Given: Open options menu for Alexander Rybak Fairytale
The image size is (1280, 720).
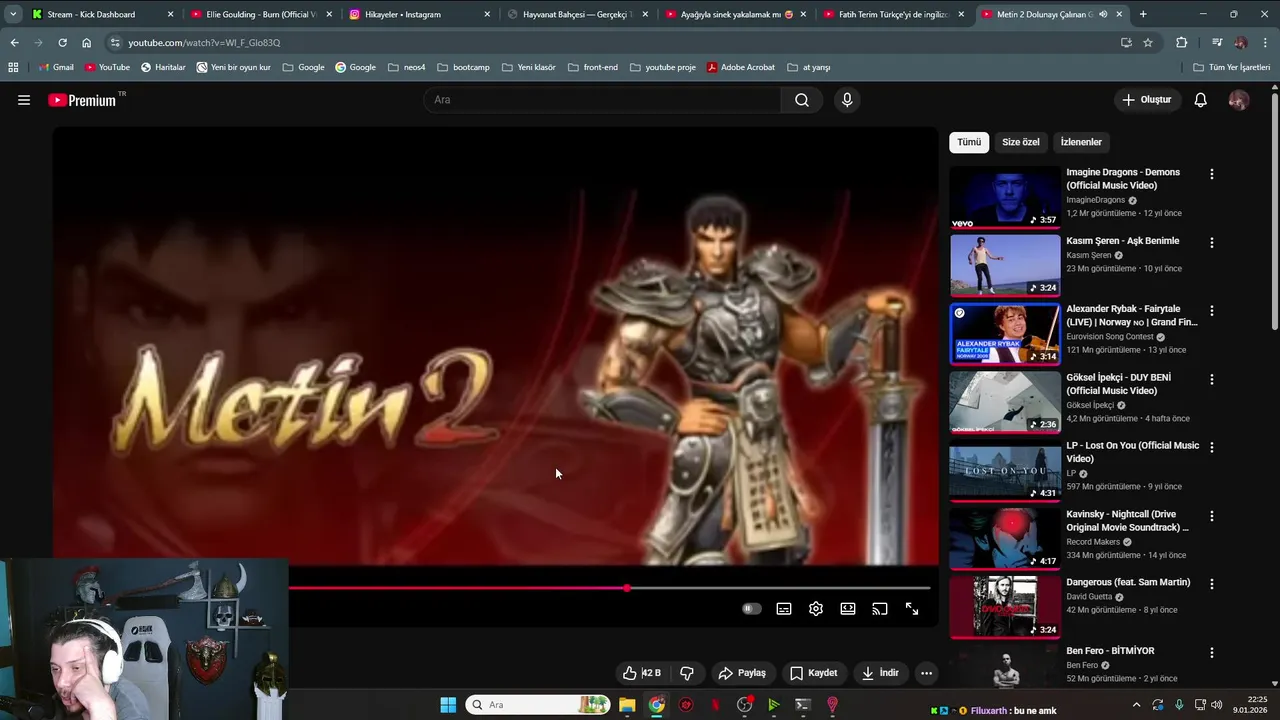Looking at the screenshot, I should [x=1212, y=311].
